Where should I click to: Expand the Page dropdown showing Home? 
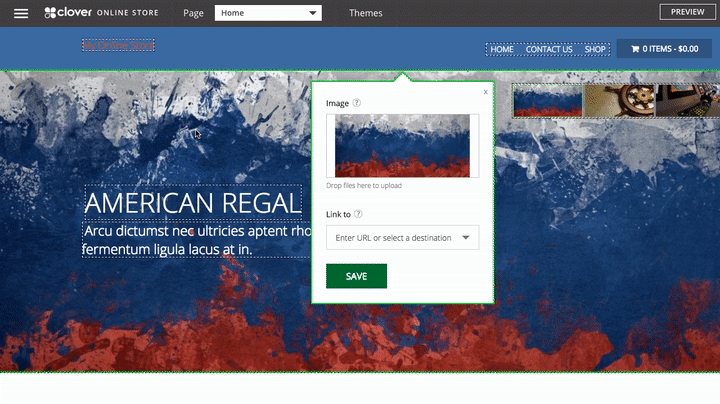click(268, 13)
